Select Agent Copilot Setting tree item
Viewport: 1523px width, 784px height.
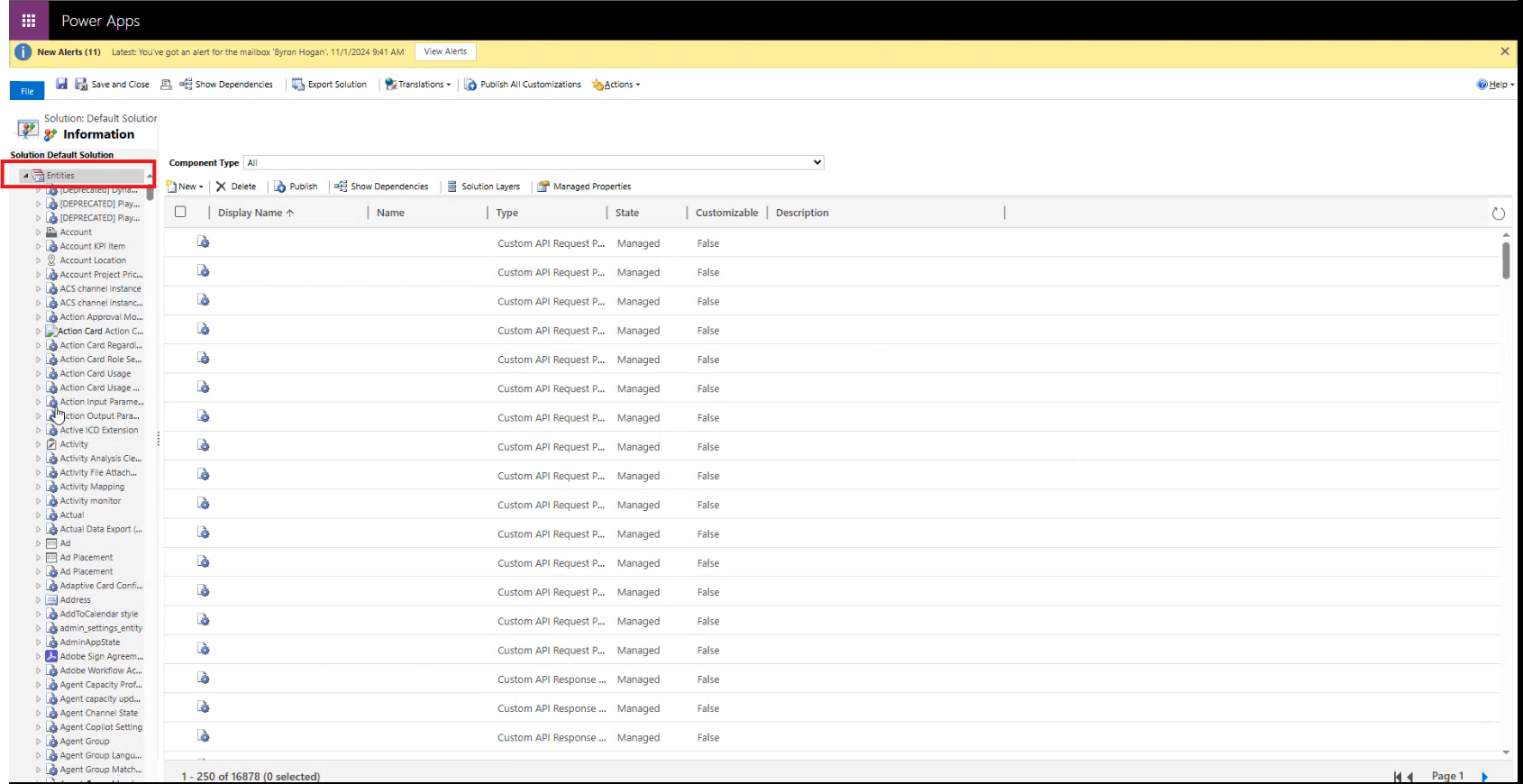[101, 727]
